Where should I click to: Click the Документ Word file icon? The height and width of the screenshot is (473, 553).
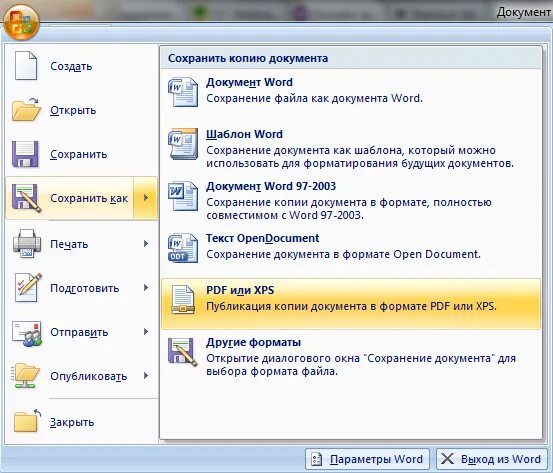(183, 92)
